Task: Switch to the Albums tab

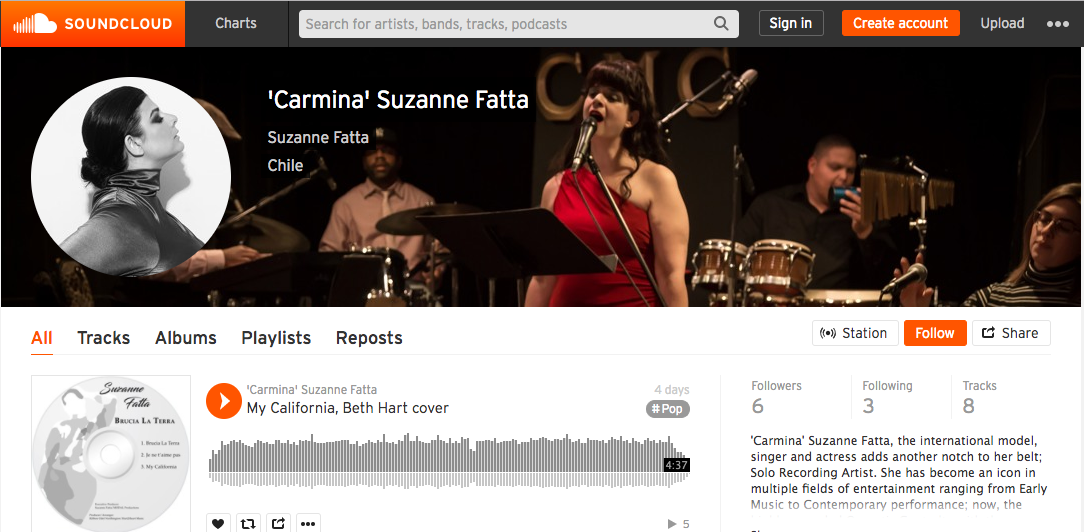Action: tap(185, 338)
